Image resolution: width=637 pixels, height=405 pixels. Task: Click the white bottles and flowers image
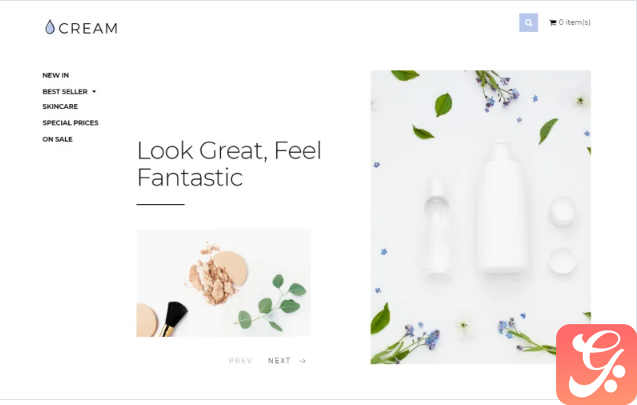point(481,217)
